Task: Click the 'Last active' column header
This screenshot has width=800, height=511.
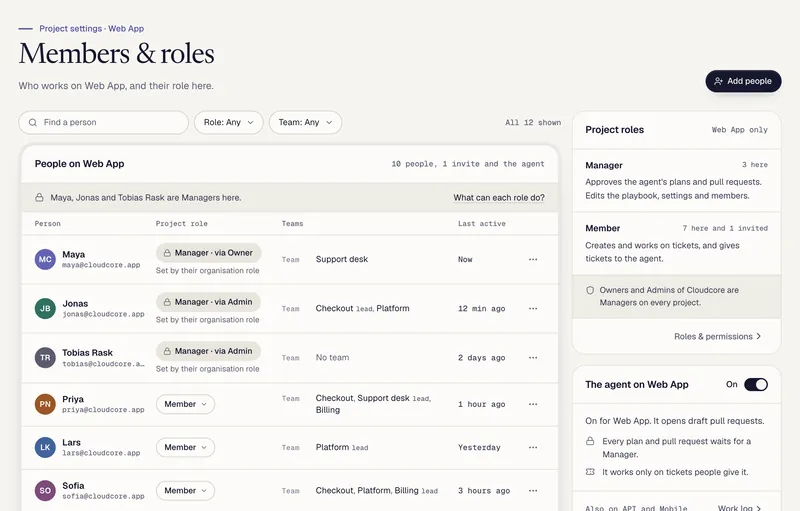Action: tap(482, 223)
